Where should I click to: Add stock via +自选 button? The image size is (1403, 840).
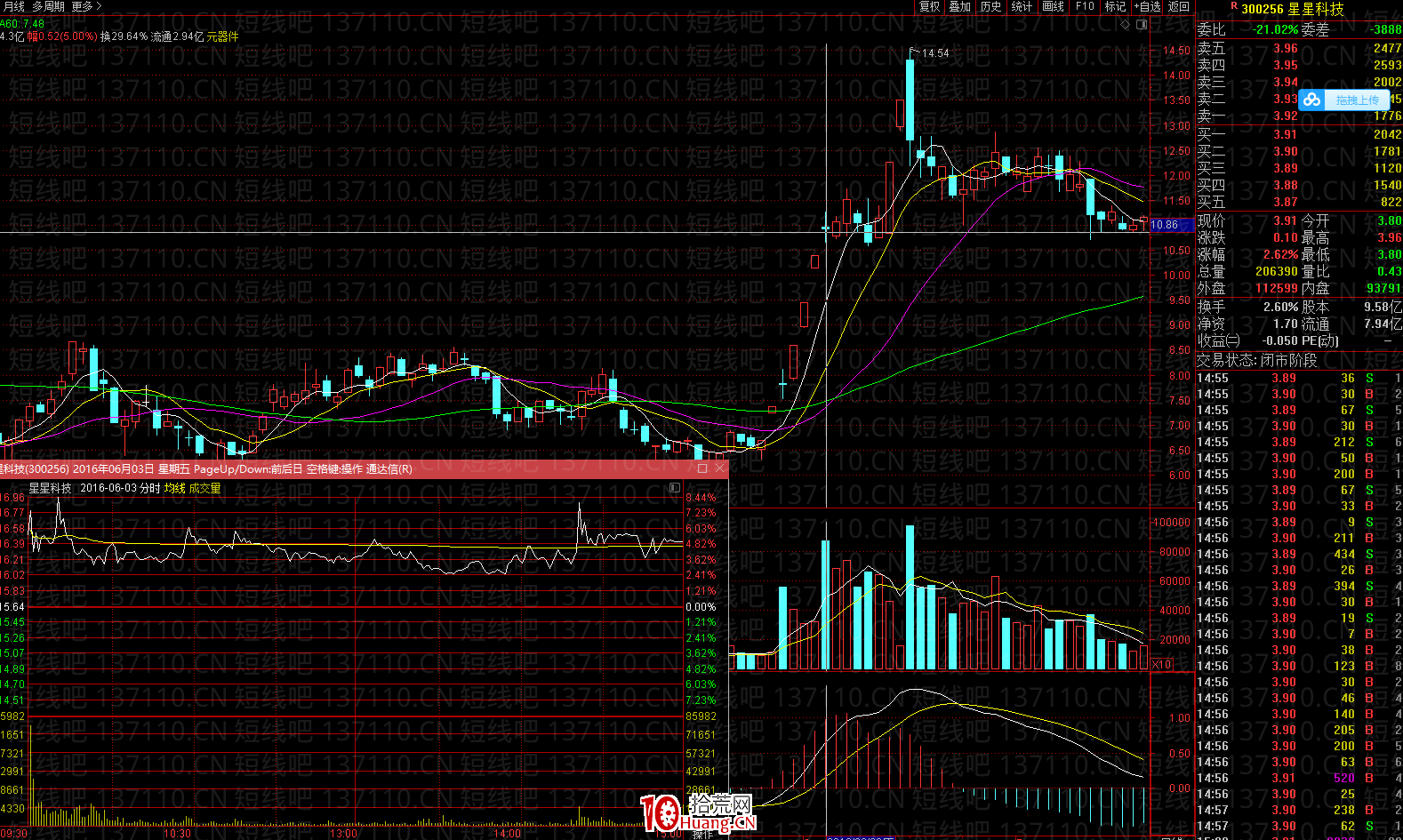coord(1148,6)
